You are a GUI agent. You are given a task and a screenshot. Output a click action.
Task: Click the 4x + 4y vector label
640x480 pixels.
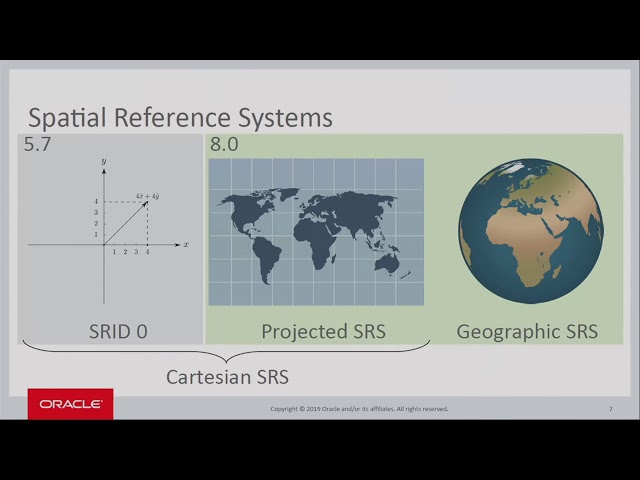click(x=147, y=196)
